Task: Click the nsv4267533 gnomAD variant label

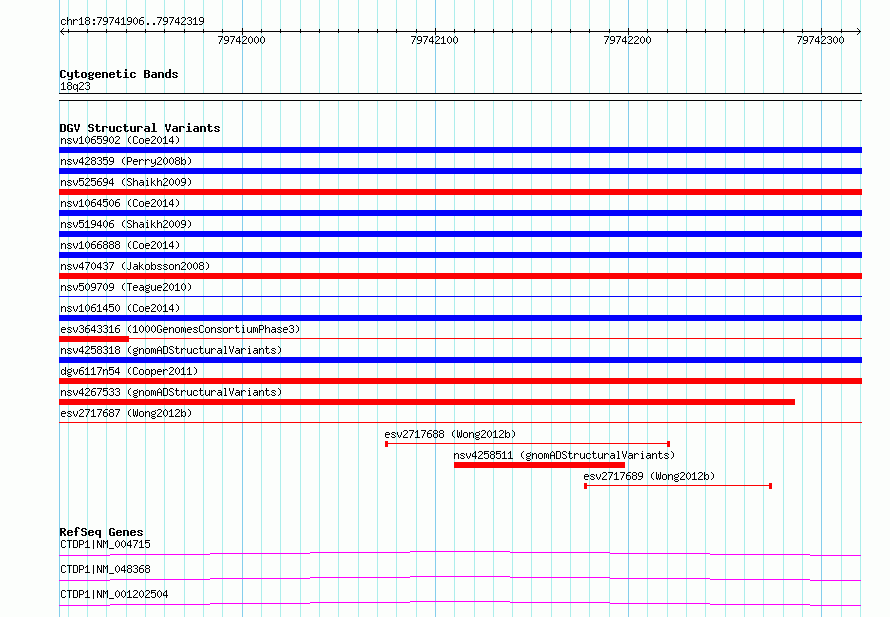Action: [x=171, y=392]
